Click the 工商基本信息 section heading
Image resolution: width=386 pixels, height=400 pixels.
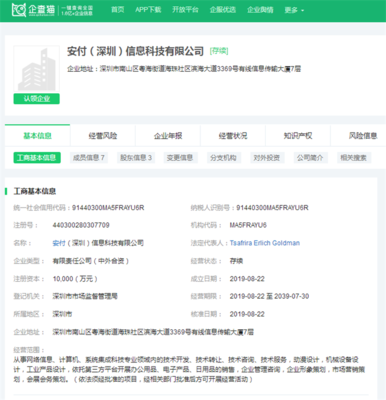point(35,191)
